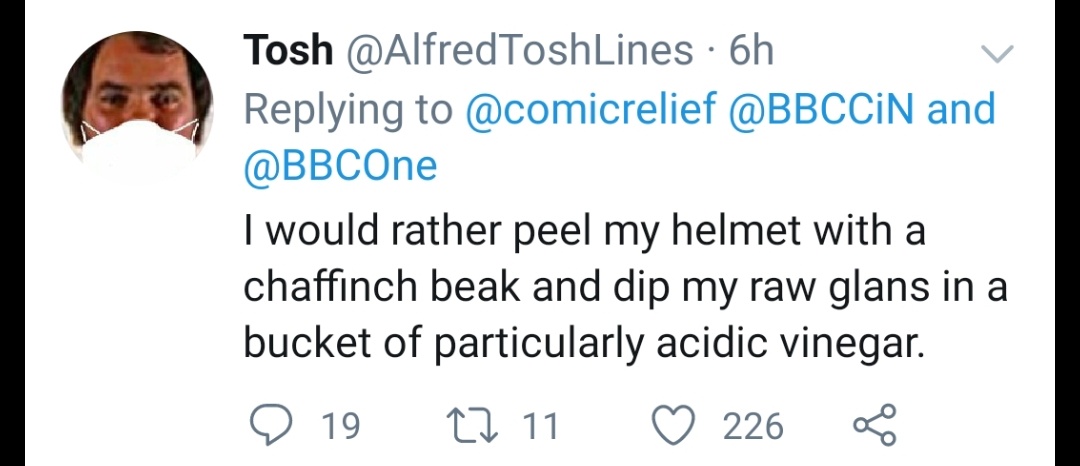Click the like count 226
Screen dimensions: 1080x466
tap(753, 428)
